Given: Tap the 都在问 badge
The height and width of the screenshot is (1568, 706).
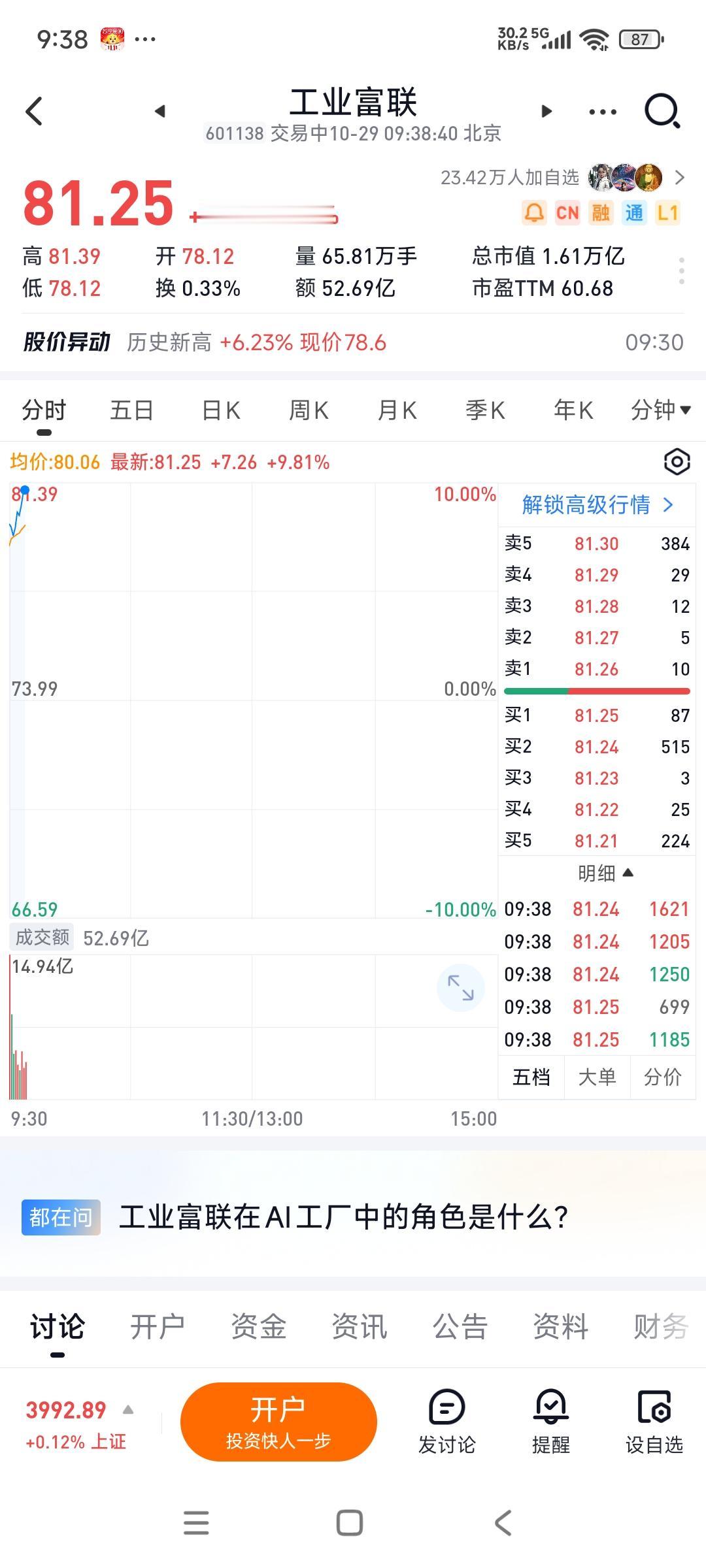Looking at the screenshot, I should (x=61, y=1217).
